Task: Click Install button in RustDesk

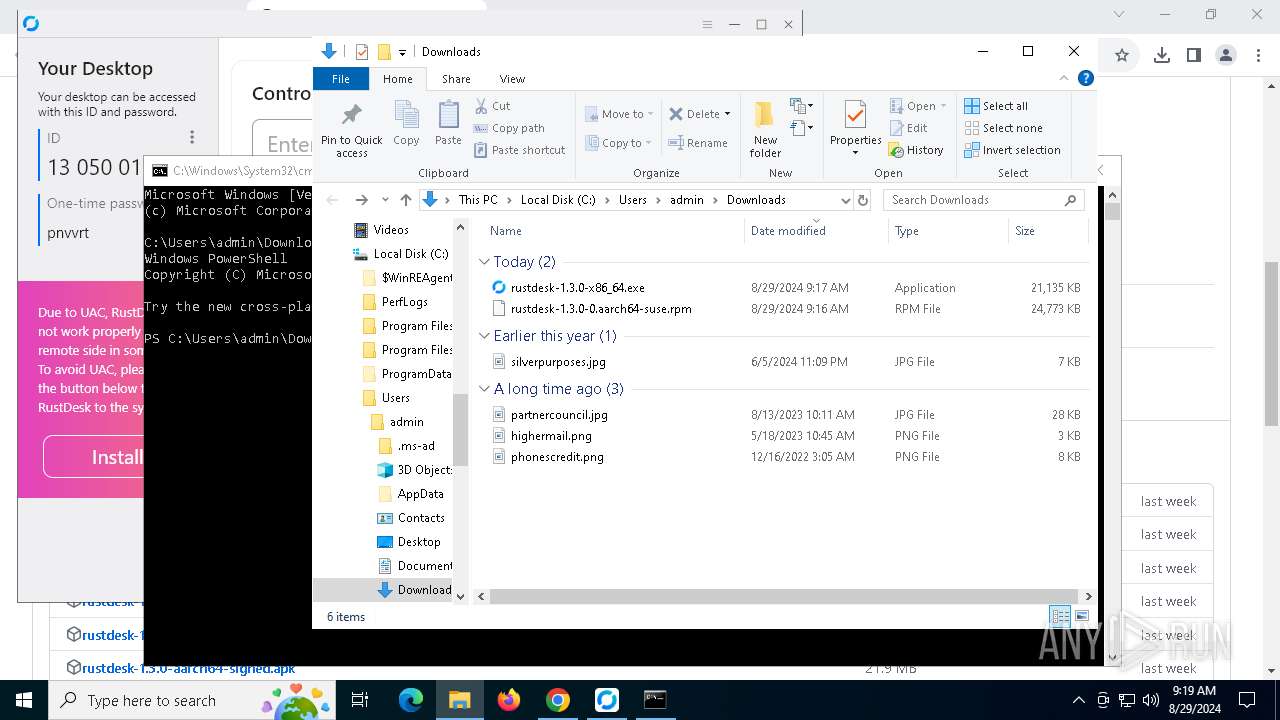Action: [117, 457]
